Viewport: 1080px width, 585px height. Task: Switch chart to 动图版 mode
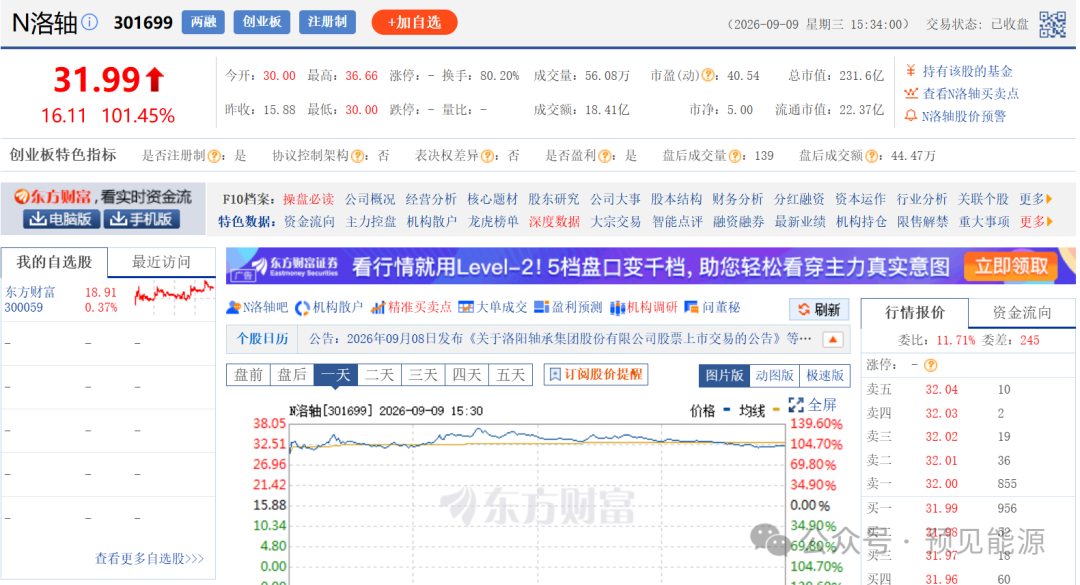[774, 376]
